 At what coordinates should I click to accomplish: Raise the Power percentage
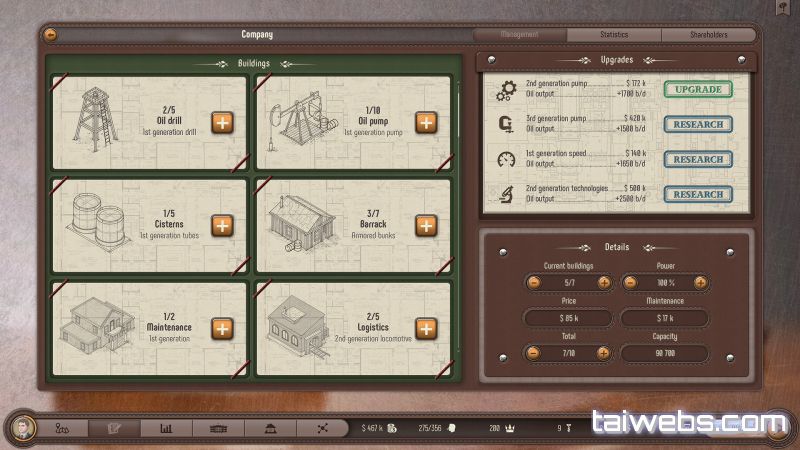[700, 283]
